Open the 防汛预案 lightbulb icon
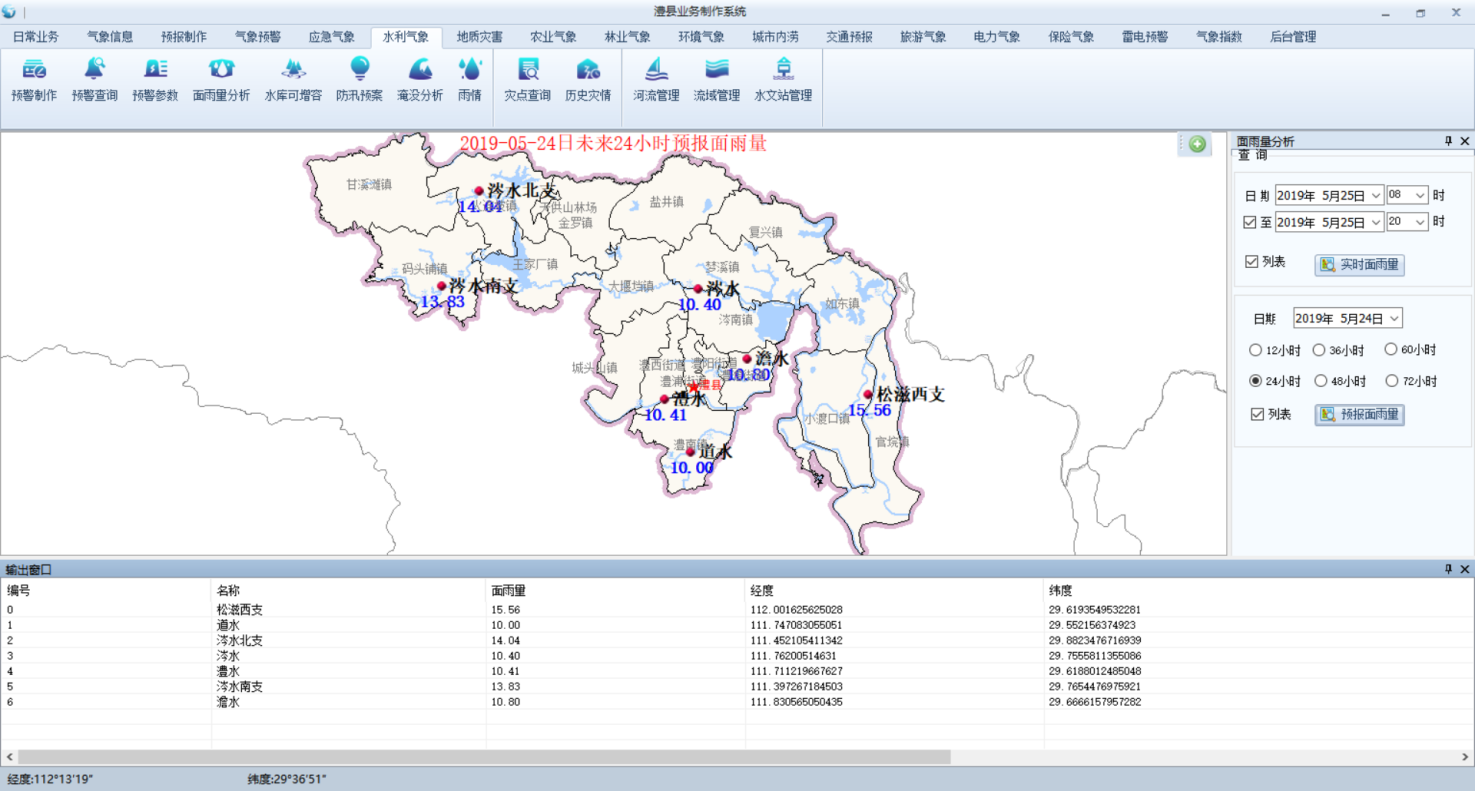Viewport: 1475px width, 791px height. pyautogui.click(x=359, y=69)
